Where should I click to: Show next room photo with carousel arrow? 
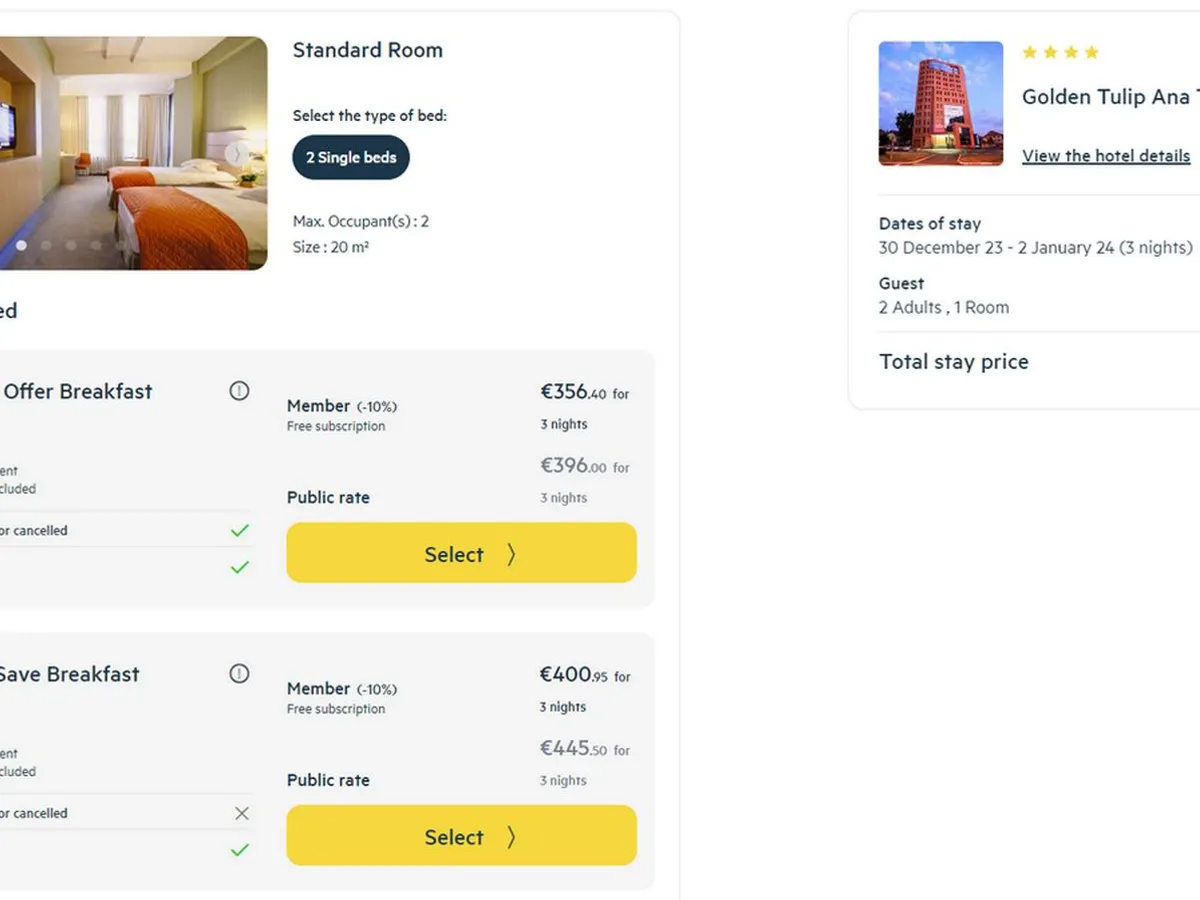(237, 154)
